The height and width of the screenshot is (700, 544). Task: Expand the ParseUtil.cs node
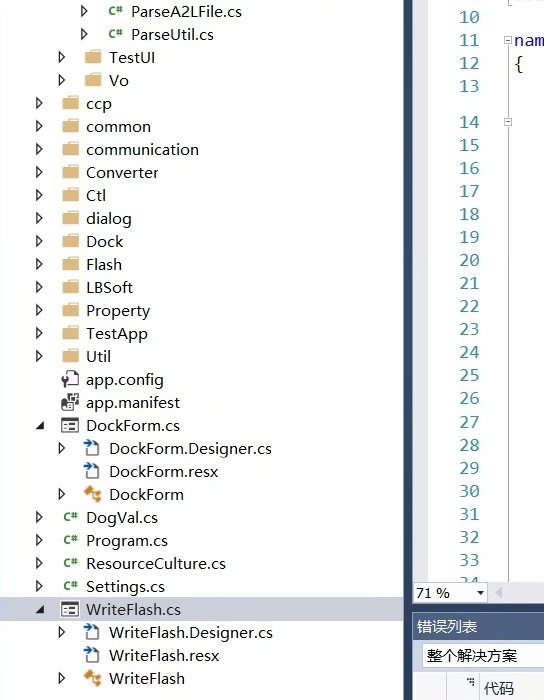(84, 34)
